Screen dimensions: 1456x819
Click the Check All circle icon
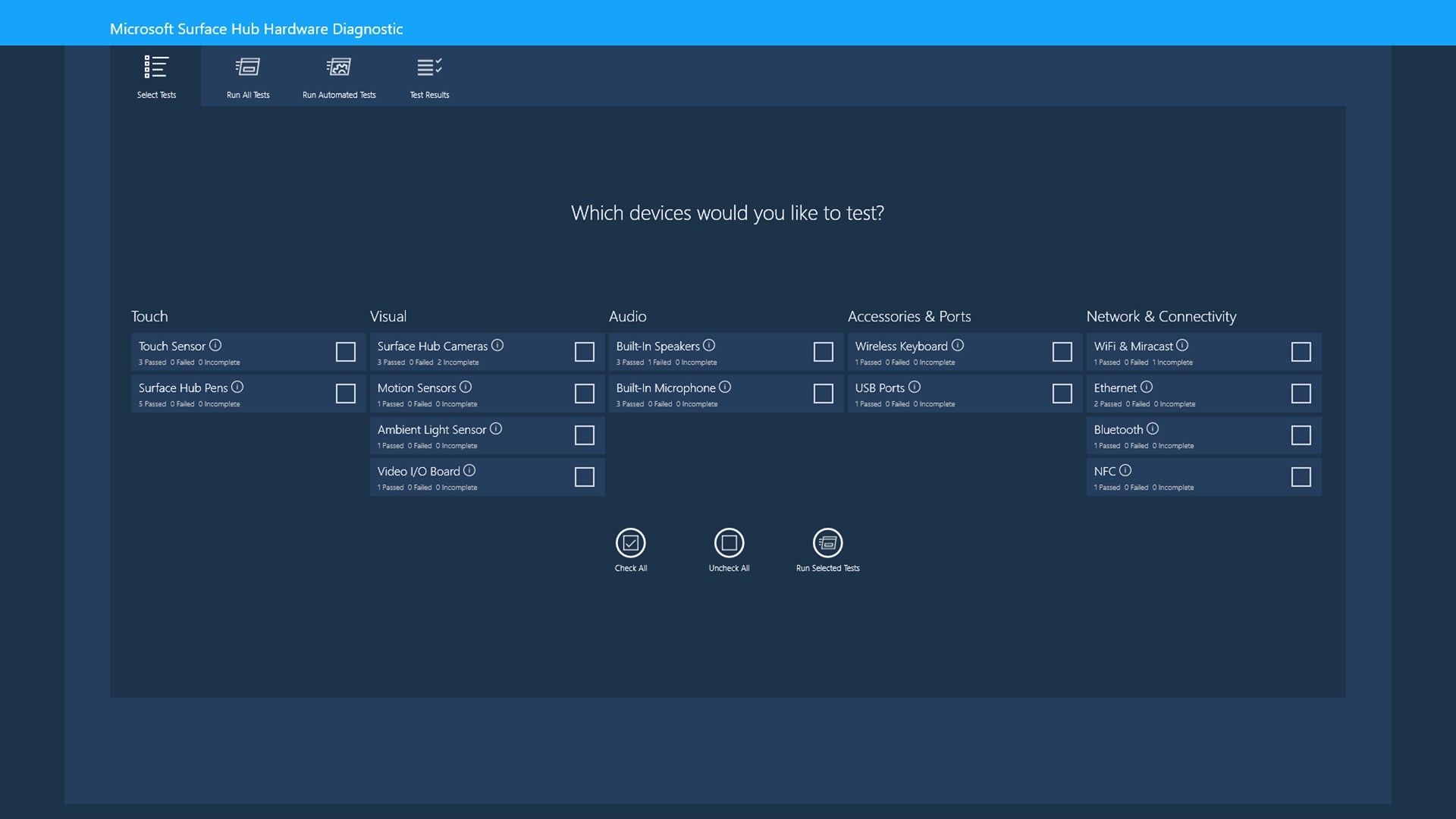630,543
